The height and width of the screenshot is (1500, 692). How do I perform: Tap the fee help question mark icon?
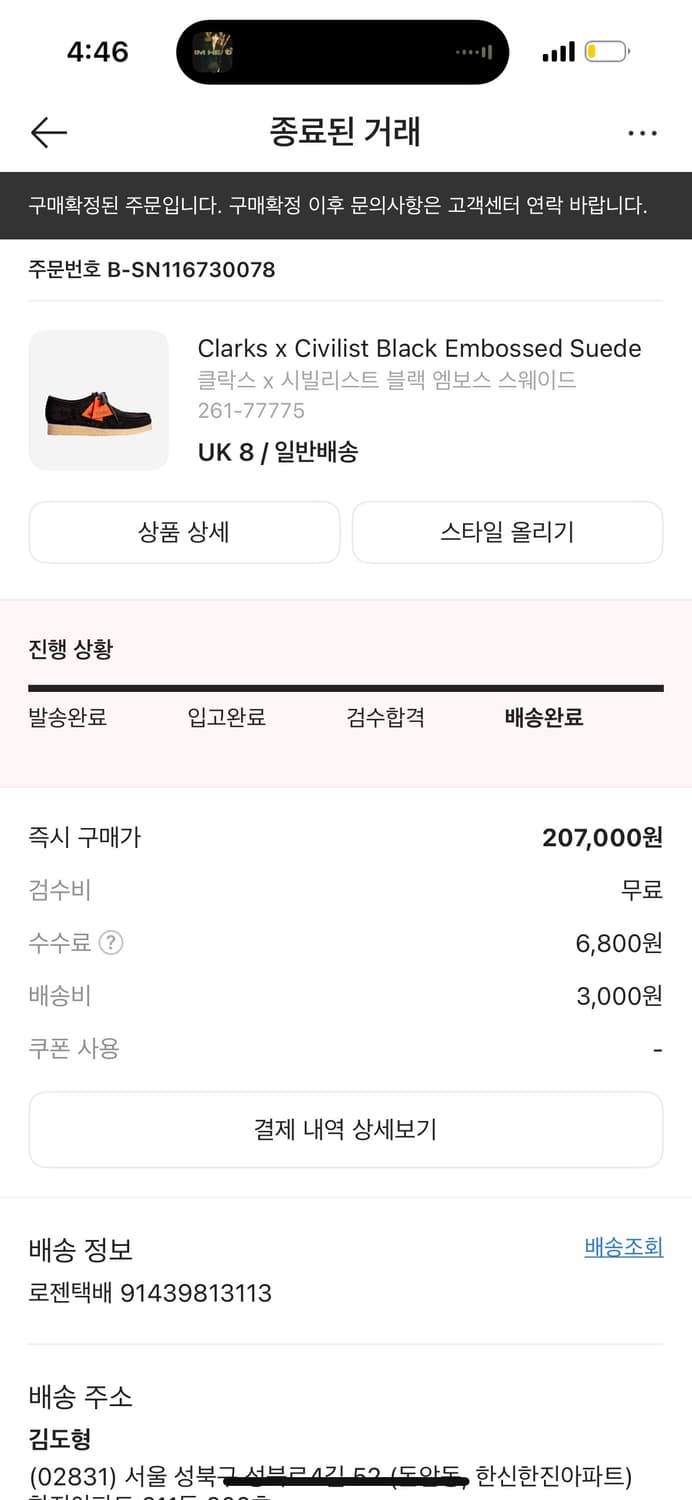click(111, 942)
